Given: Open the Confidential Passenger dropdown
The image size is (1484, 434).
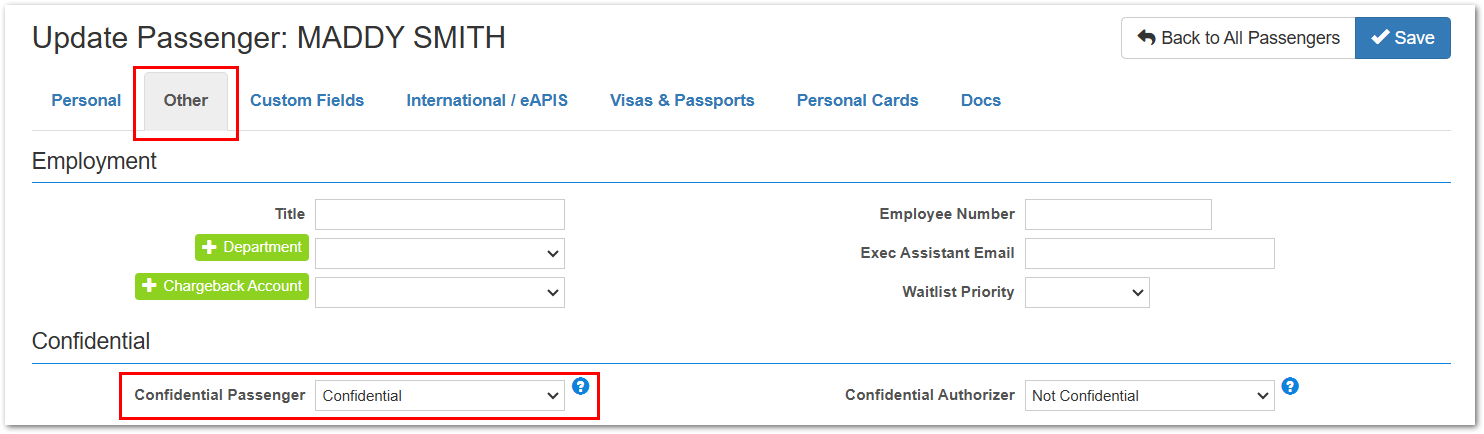Looking at the screenshot, I should pyautogui.click(x=440, y=395).
